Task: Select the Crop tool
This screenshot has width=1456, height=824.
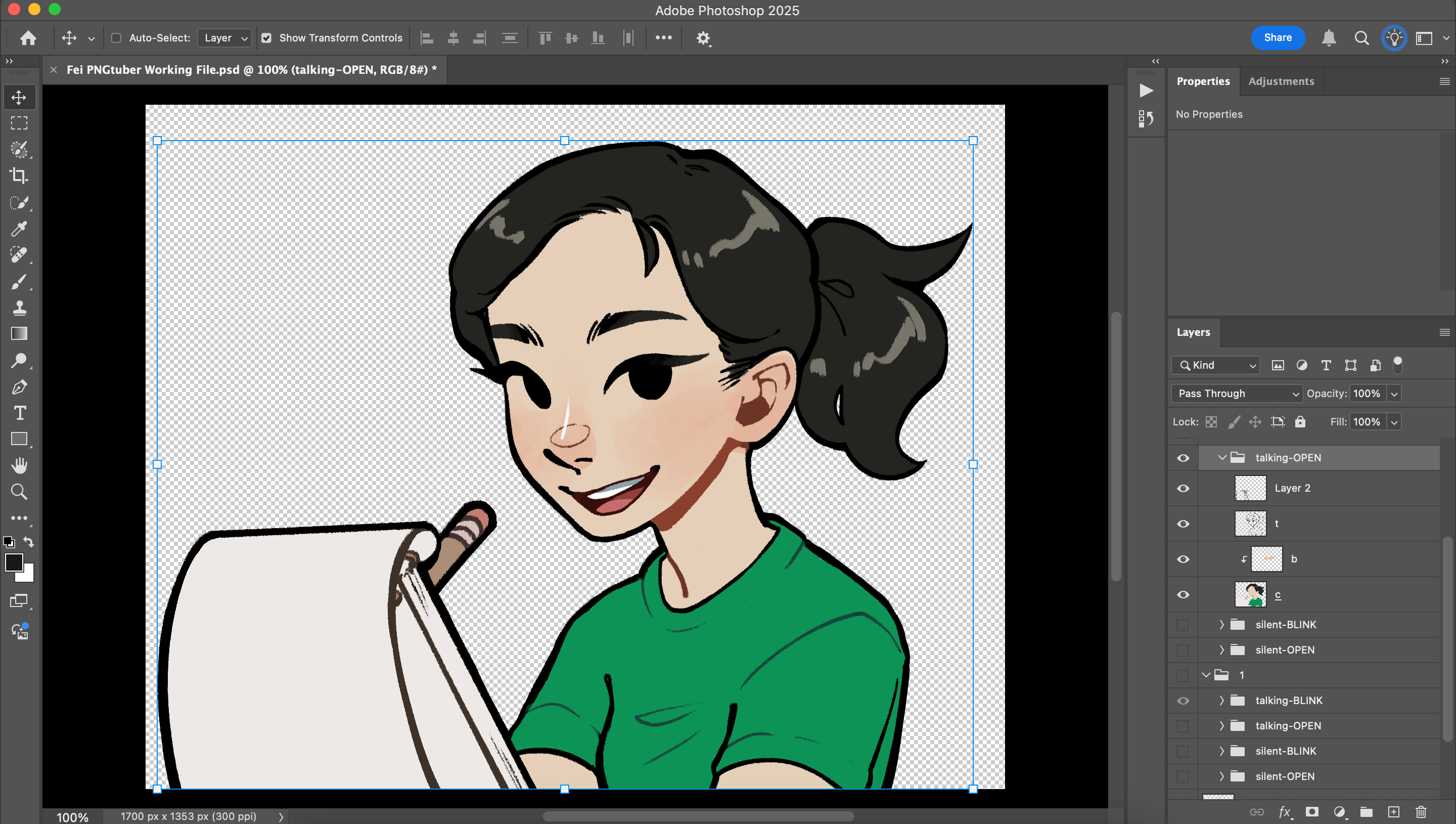Action: [19, 176]
